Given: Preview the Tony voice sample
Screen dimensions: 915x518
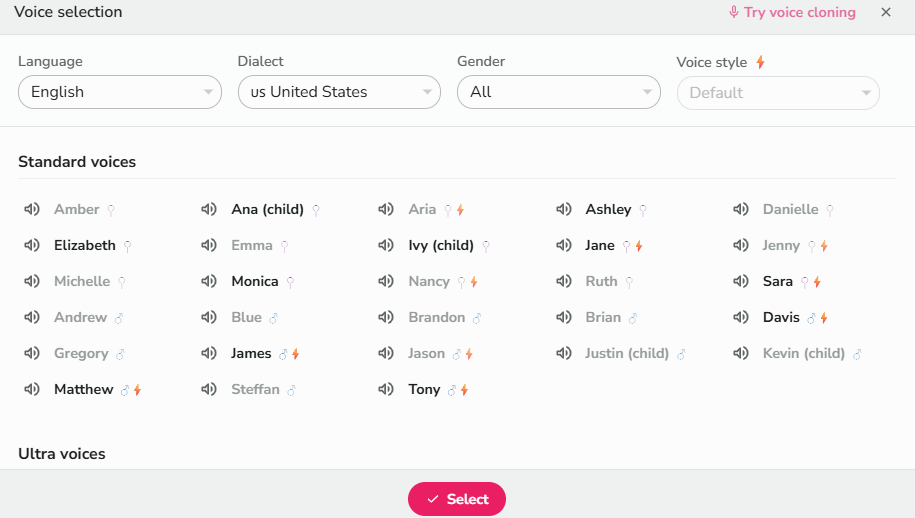Looking at the screenshot, I should click(386, 389).
